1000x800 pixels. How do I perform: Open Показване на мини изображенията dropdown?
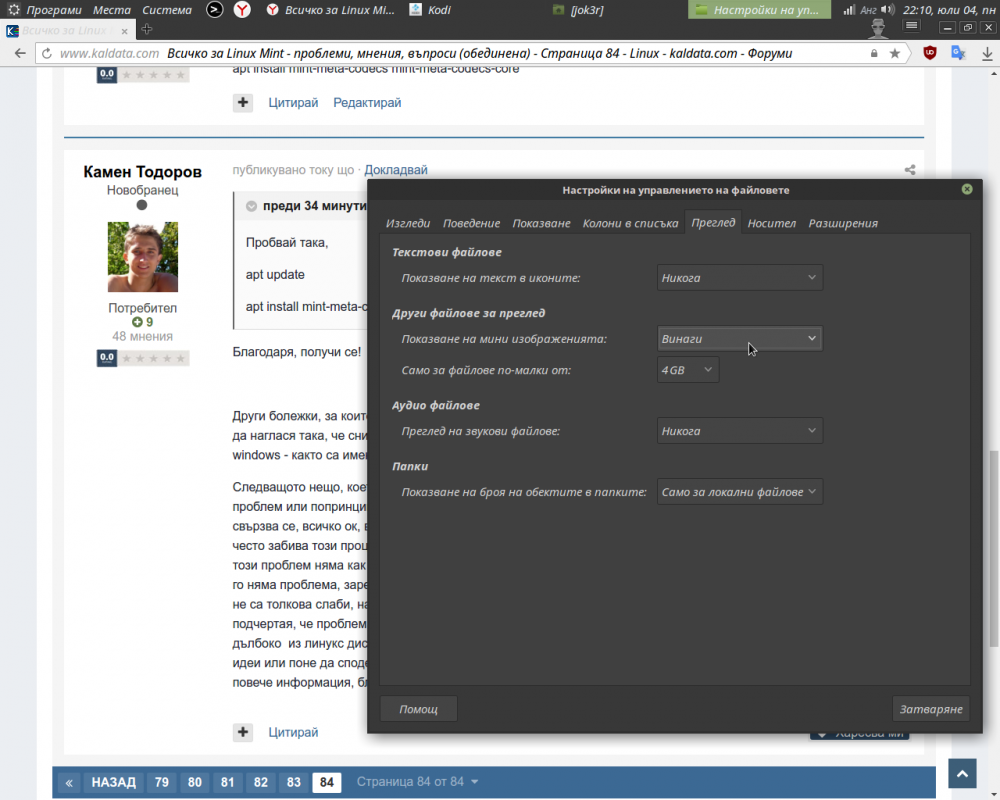(x=740, y=339)
